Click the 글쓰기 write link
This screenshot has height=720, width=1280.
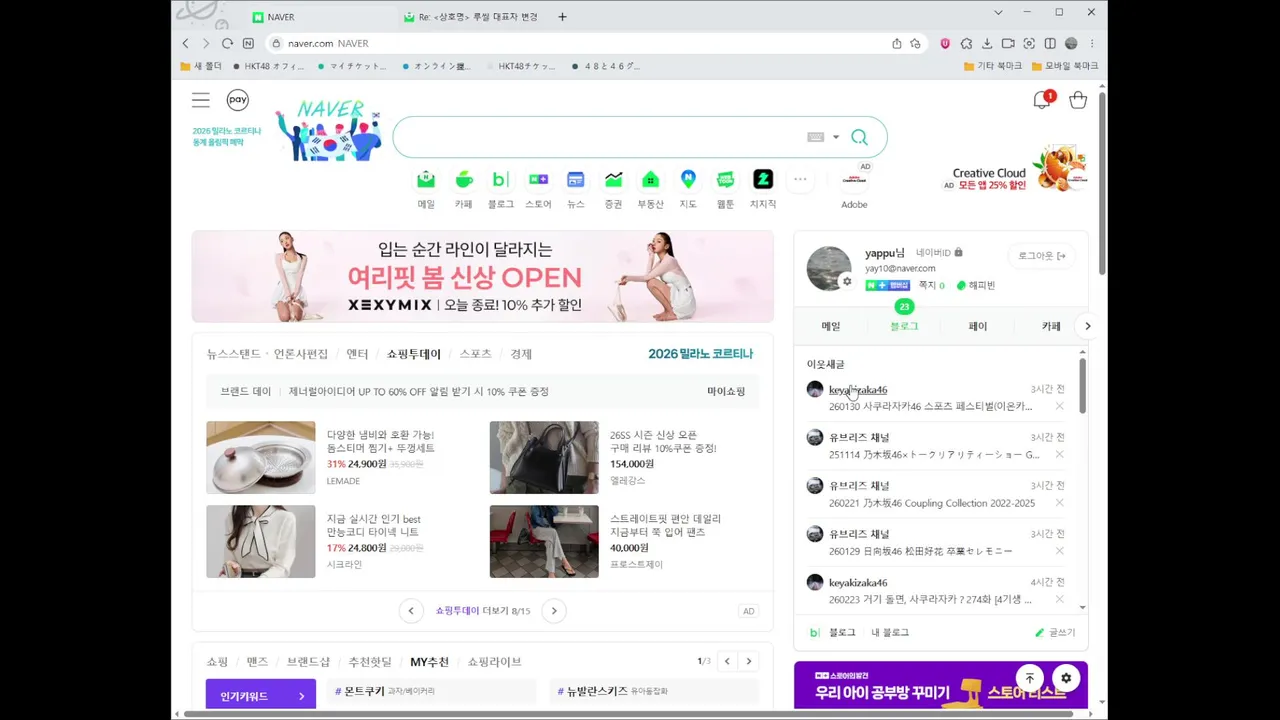tap(1055, 633)
